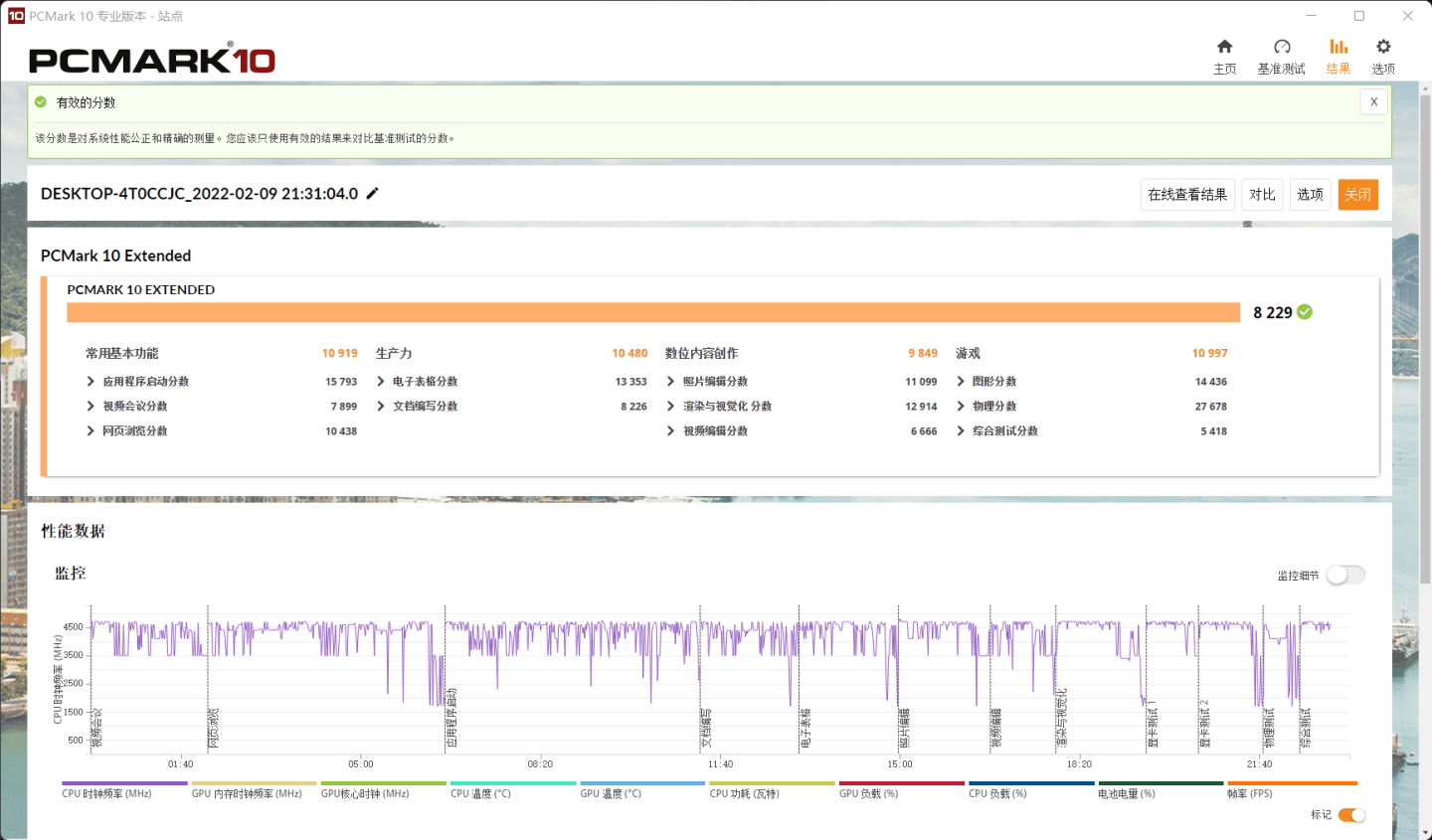Click the 性能数据 section heading
This screenshot has width=1432, height=840.
(x=73, y=531)
